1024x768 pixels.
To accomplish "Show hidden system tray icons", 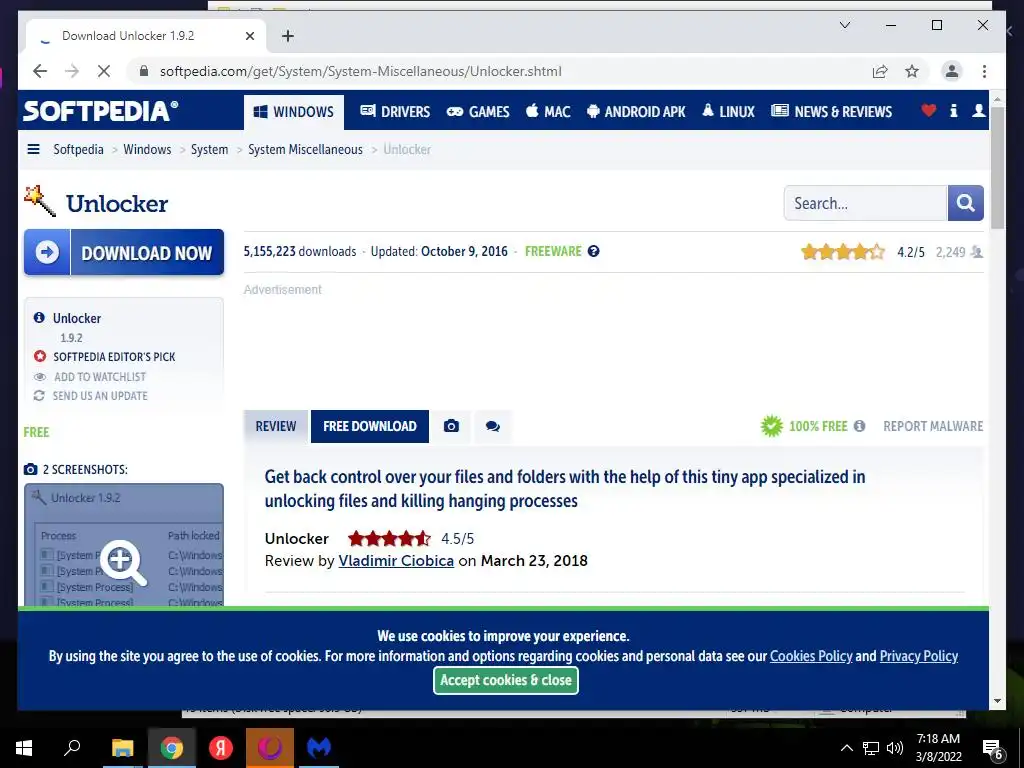I will coord(846,748).
